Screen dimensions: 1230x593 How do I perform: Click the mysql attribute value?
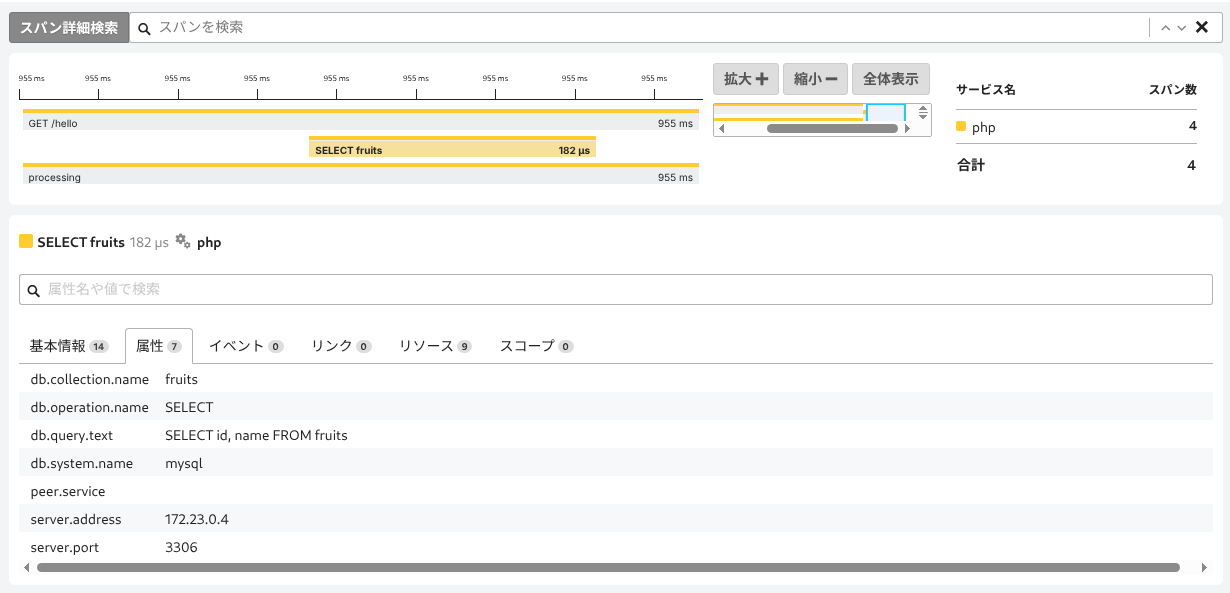pyautogui.click(x=184, y=464)
